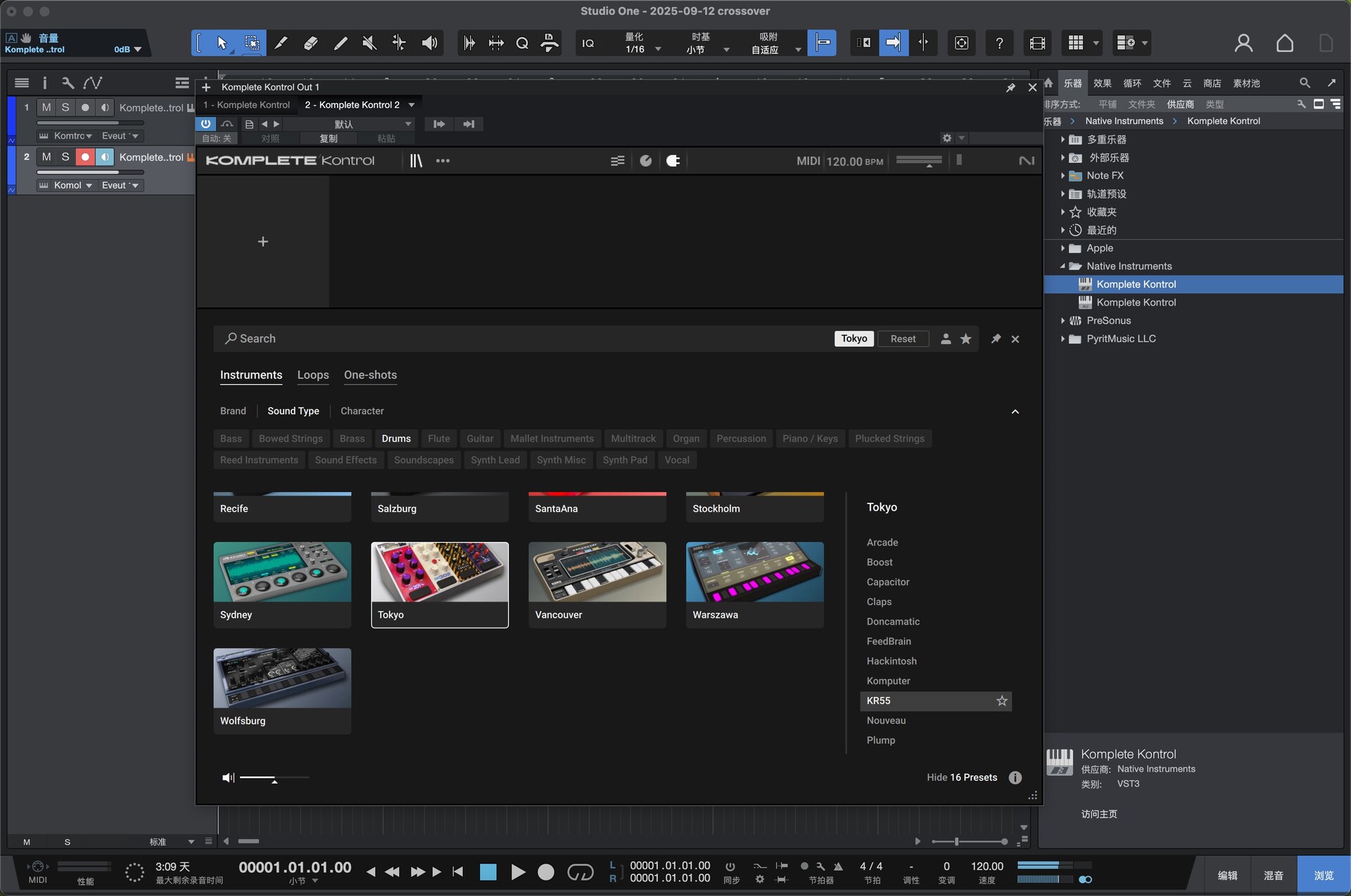The height and width of the screenshot is (896, 1351).
Task: Show presets info icon
Action: 1015,777
